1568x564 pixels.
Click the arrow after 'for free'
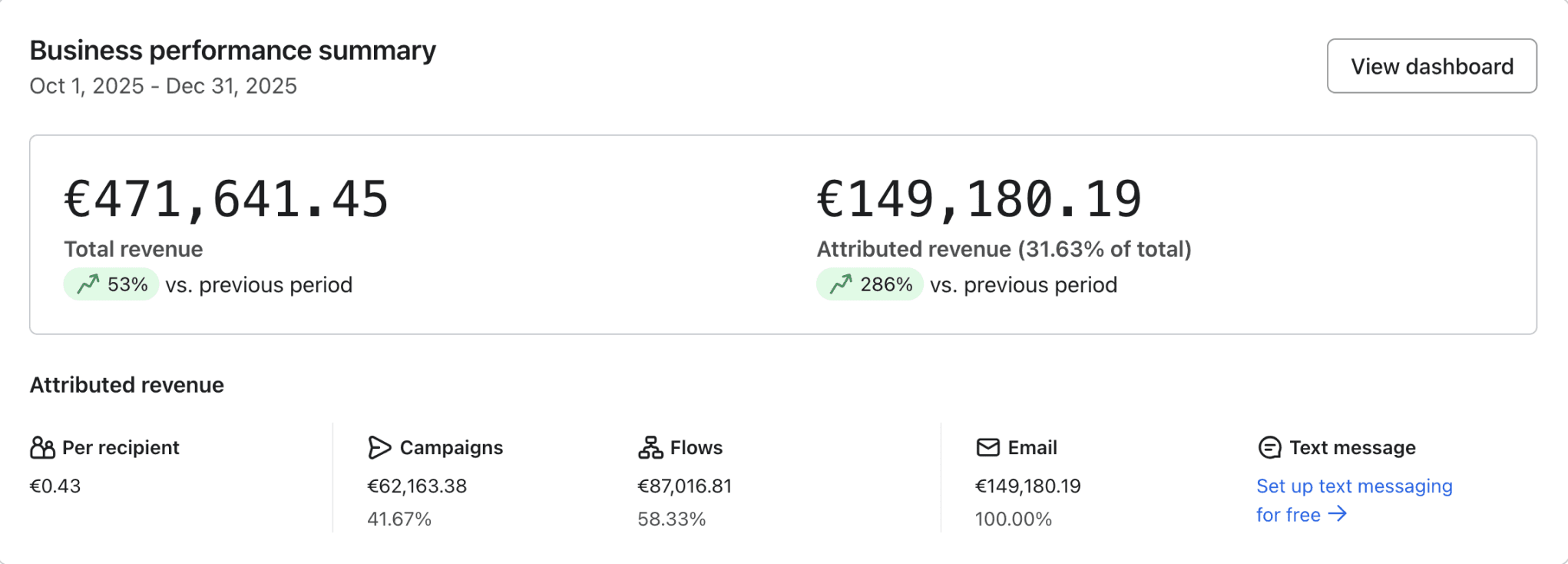pos(1338,514)
